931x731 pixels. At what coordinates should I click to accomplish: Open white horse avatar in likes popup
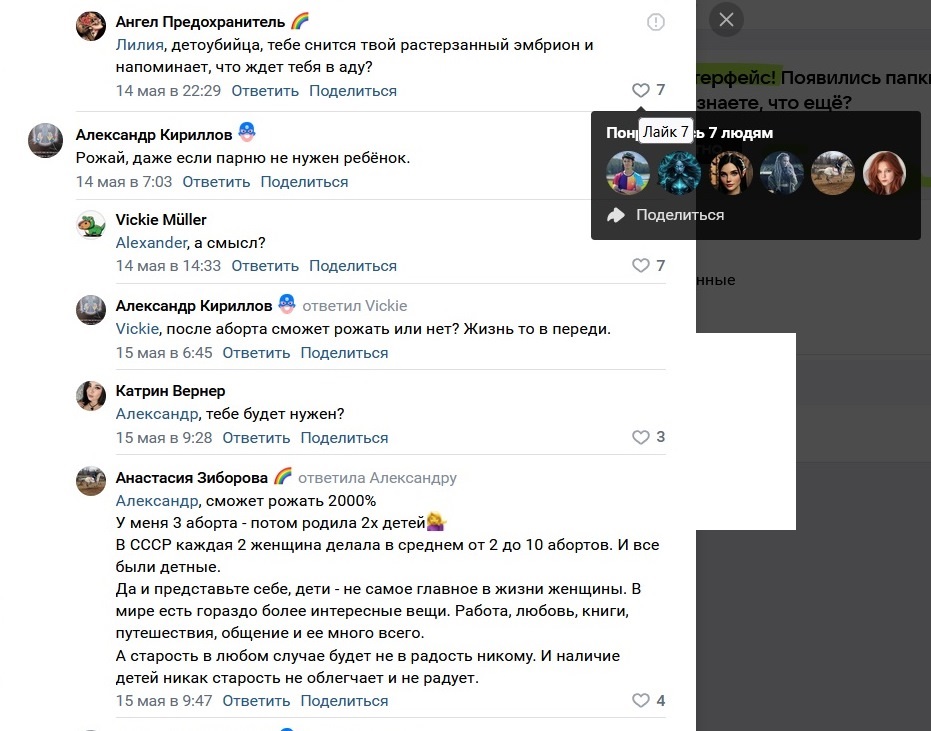coord(833,173)
